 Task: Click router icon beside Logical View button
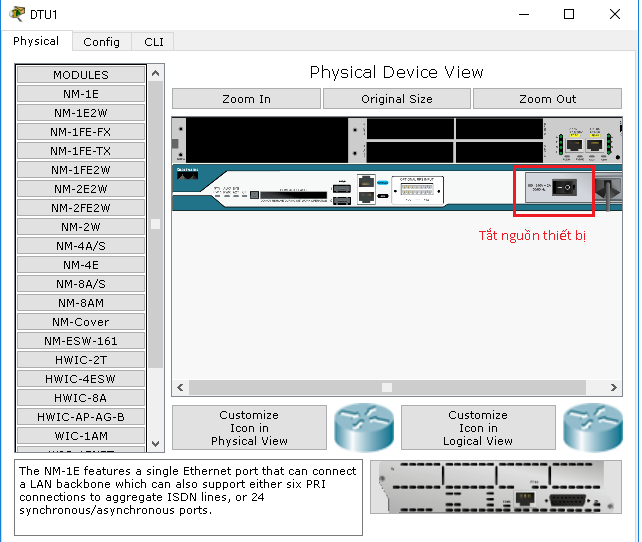click(x=592, y=427)
